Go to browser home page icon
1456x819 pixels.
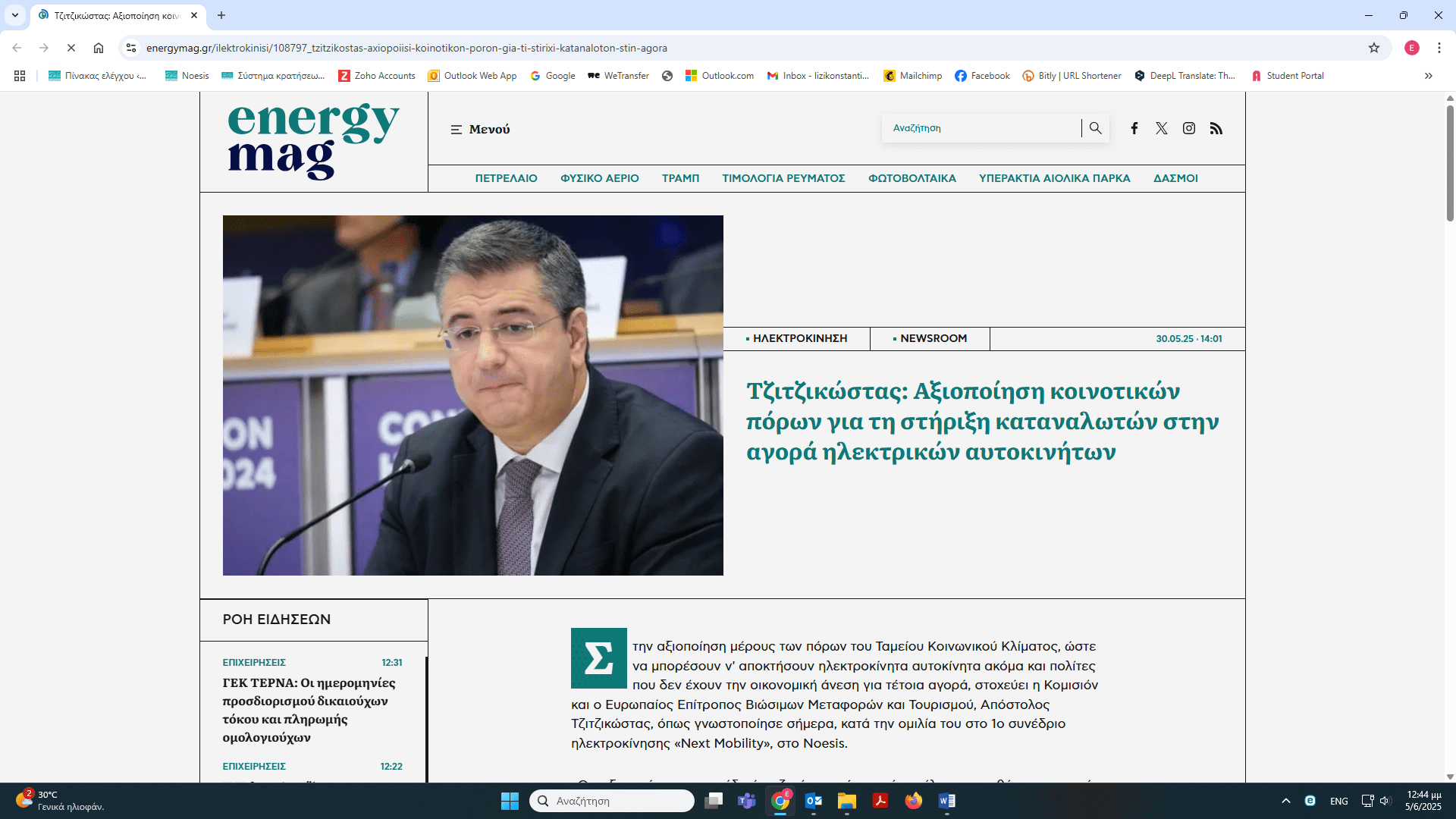(x=99, y=48)
